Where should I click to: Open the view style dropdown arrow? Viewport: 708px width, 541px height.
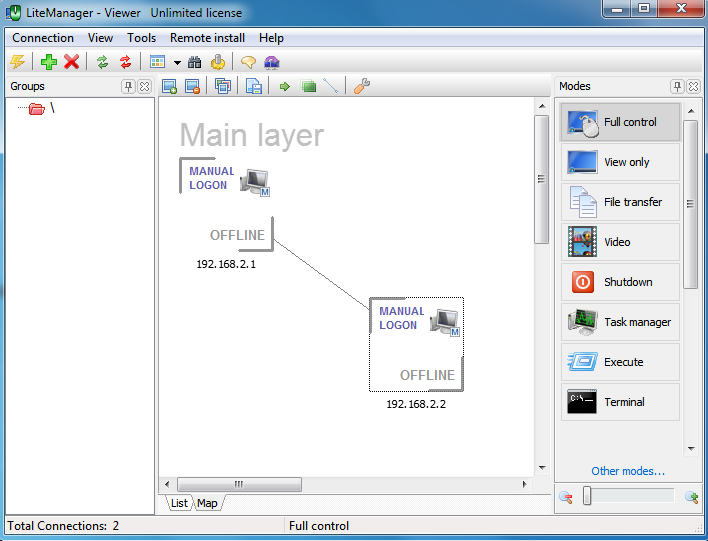tap(177, 63)
